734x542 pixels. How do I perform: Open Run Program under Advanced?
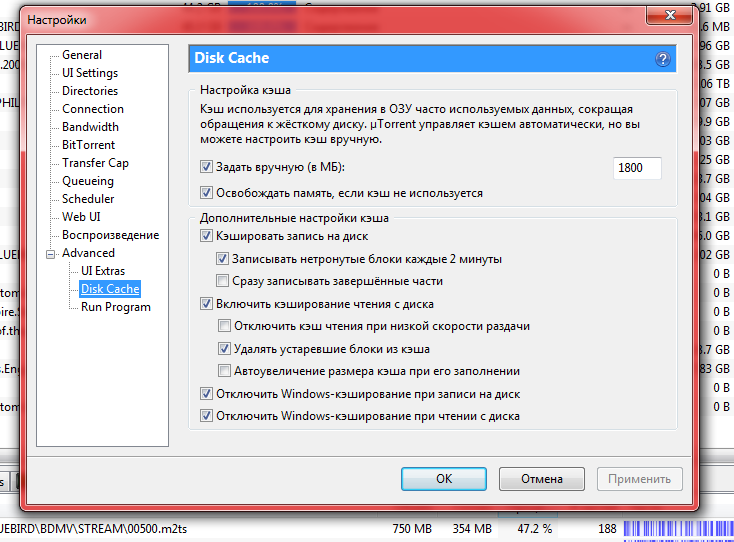click(116, 307)
